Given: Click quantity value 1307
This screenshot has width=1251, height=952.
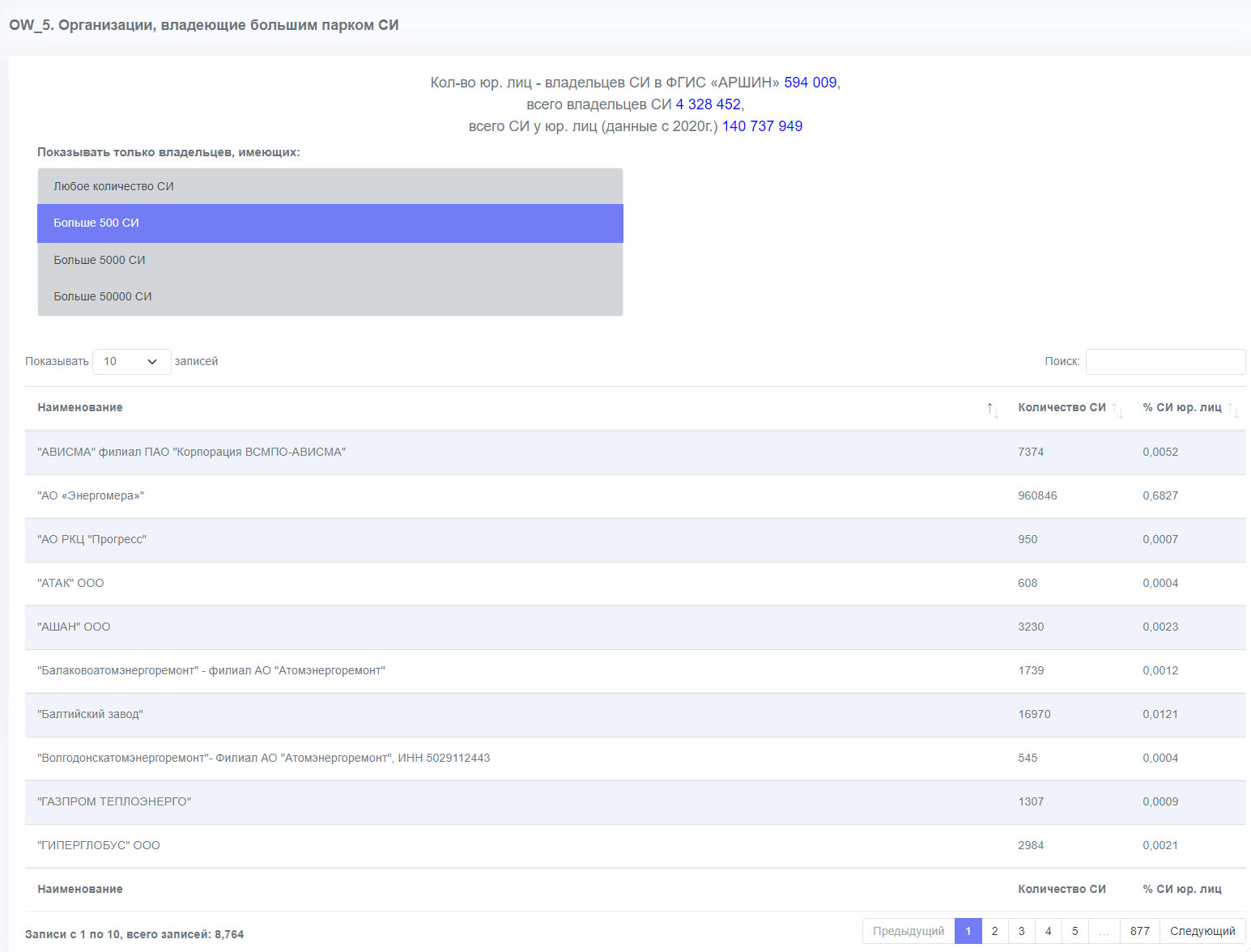Looking at the screenshot, I should 1031,801.
